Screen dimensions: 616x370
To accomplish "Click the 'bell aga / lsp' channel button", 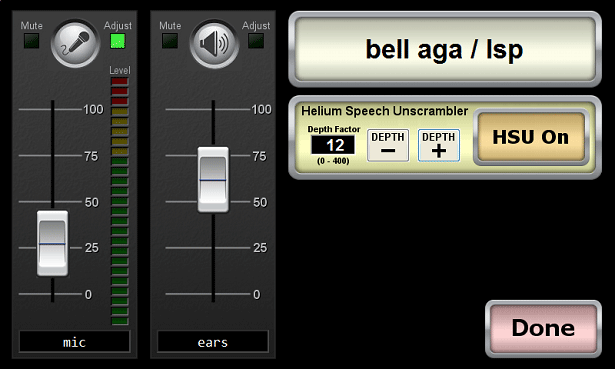I will click(445, 49).
